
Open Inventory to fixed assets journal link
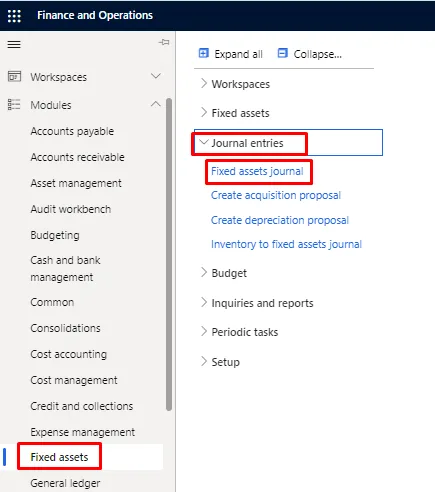286,244
